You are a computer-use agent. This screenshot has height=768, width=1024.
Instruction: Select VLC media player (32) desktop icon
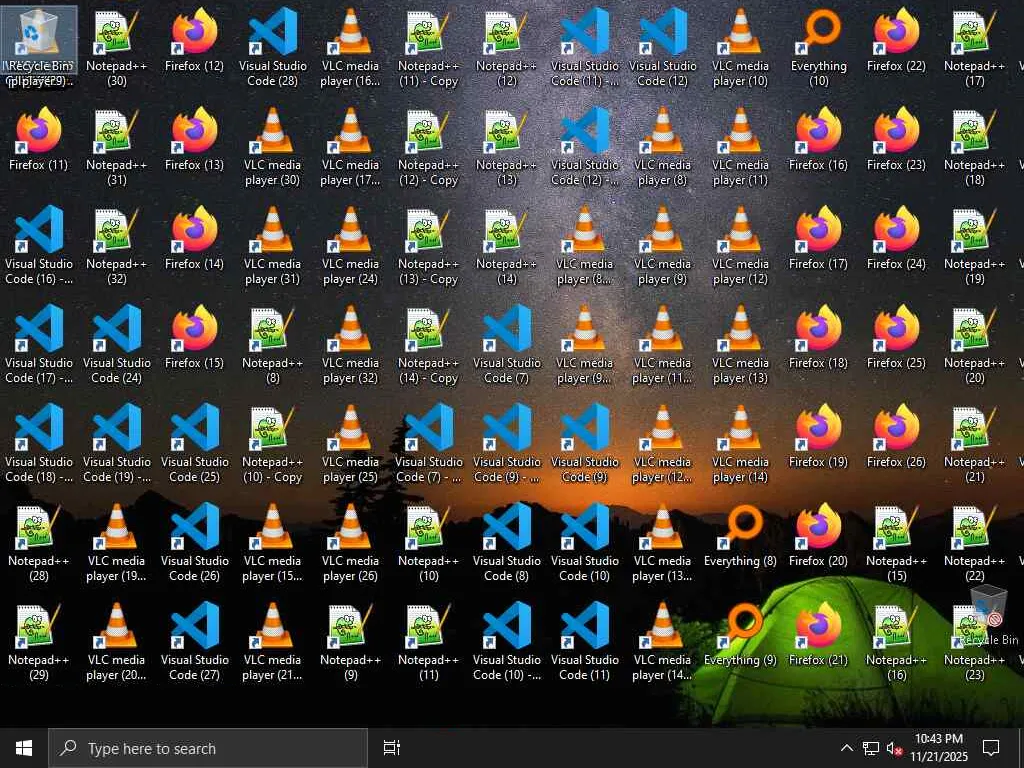(350, 345)
